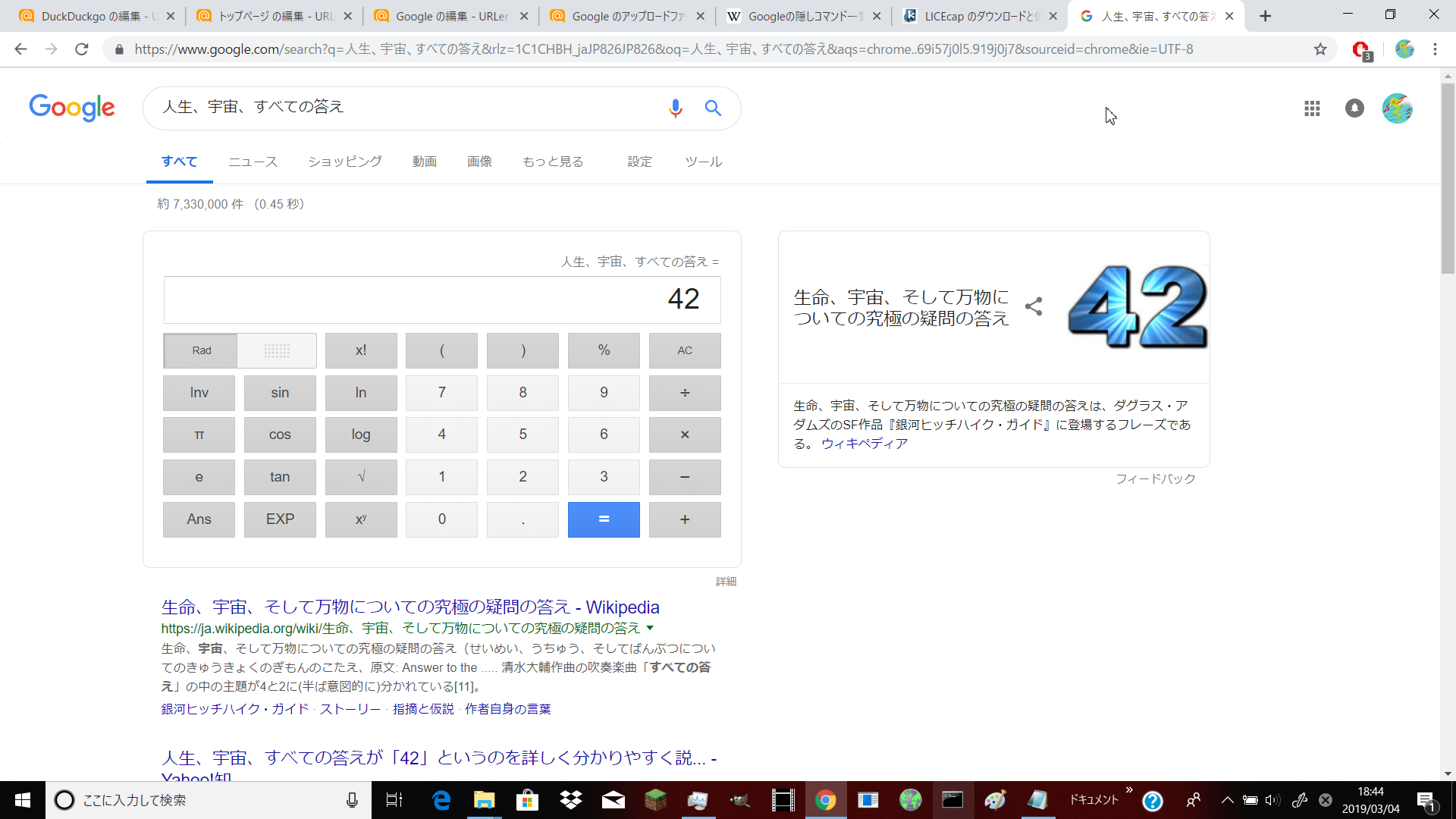Clear the calculator with AC
The width and height of the screenshot is (1456, 819).
[x=685, y=350]
